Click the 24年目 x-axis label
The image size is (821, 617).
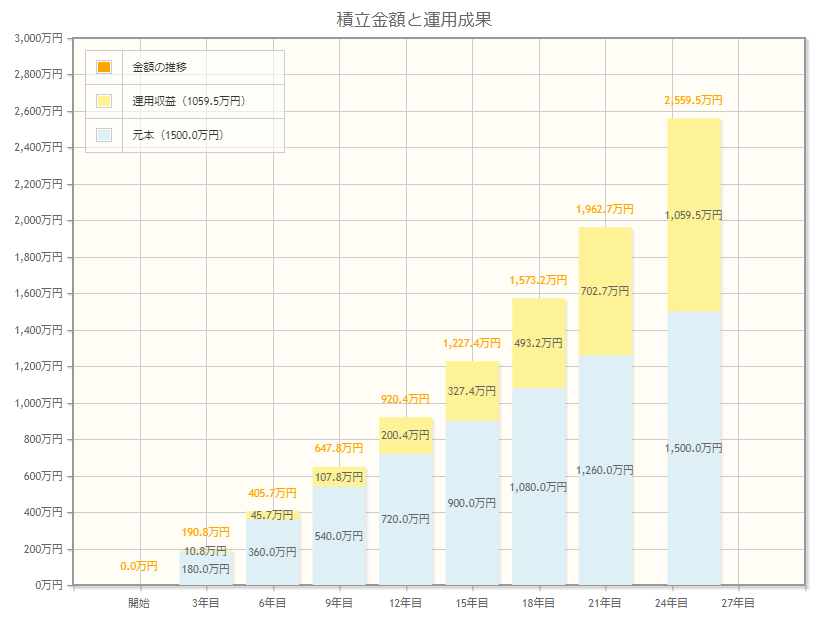pos(671,603)
